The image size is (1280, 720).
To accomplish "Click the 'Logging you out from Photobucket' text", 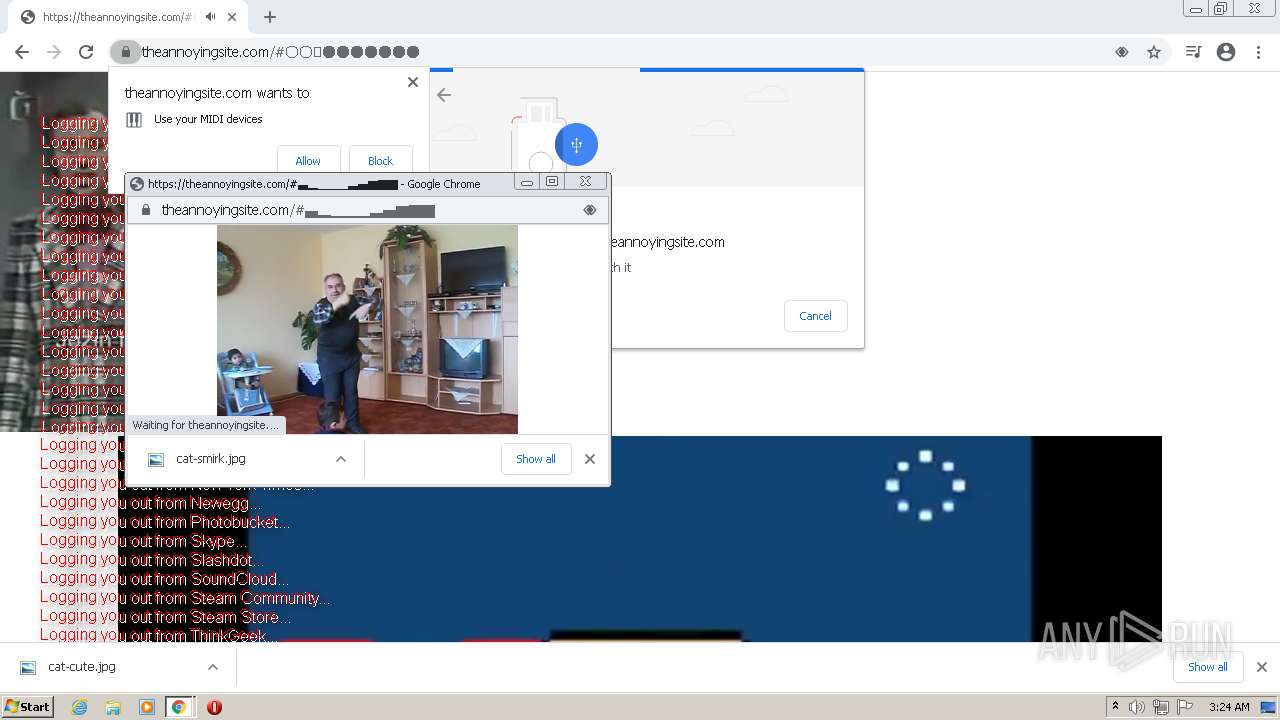I will click(165, 522).
